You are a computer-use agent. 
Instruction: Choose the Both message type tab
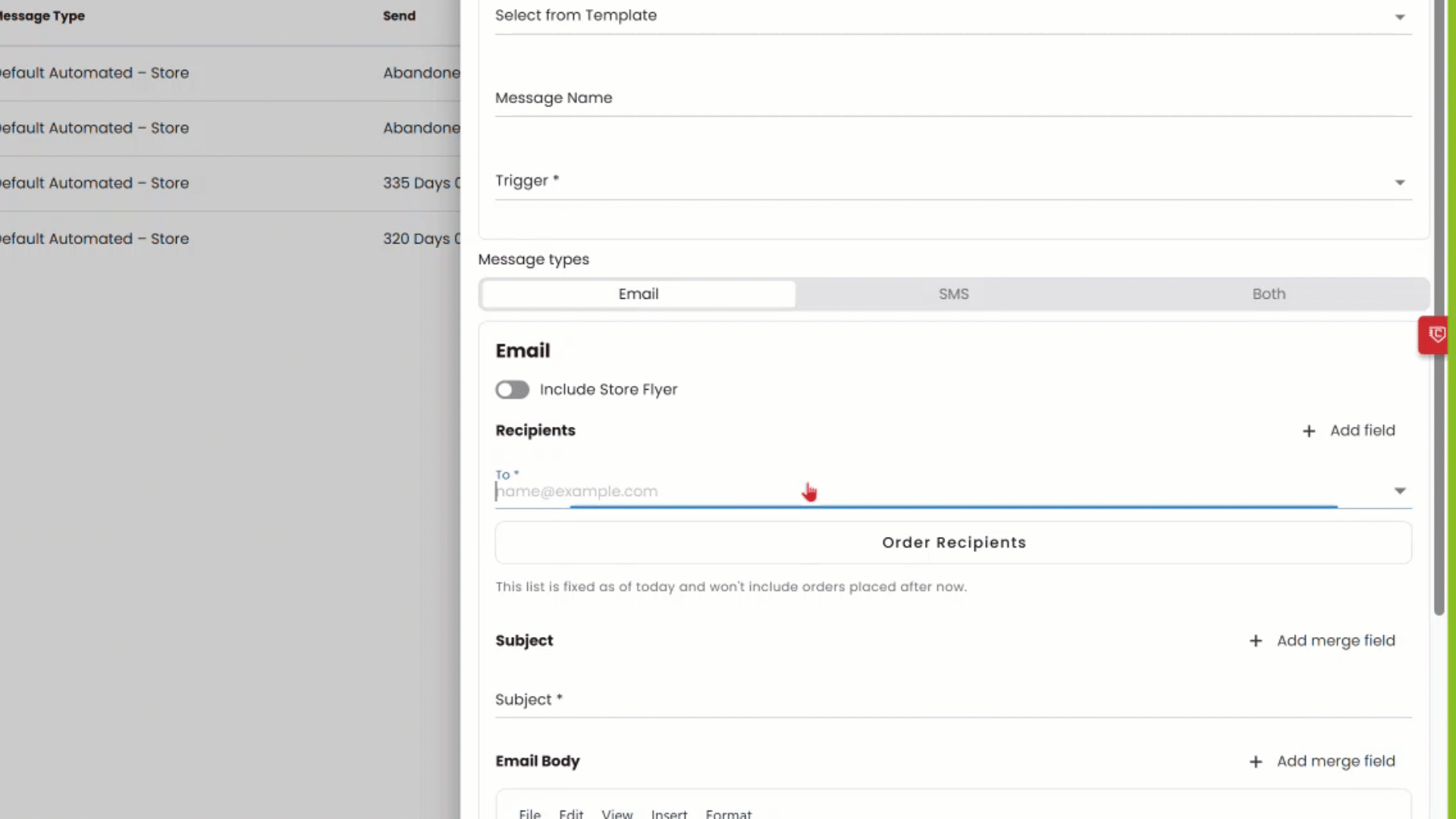click(1269, 294)
